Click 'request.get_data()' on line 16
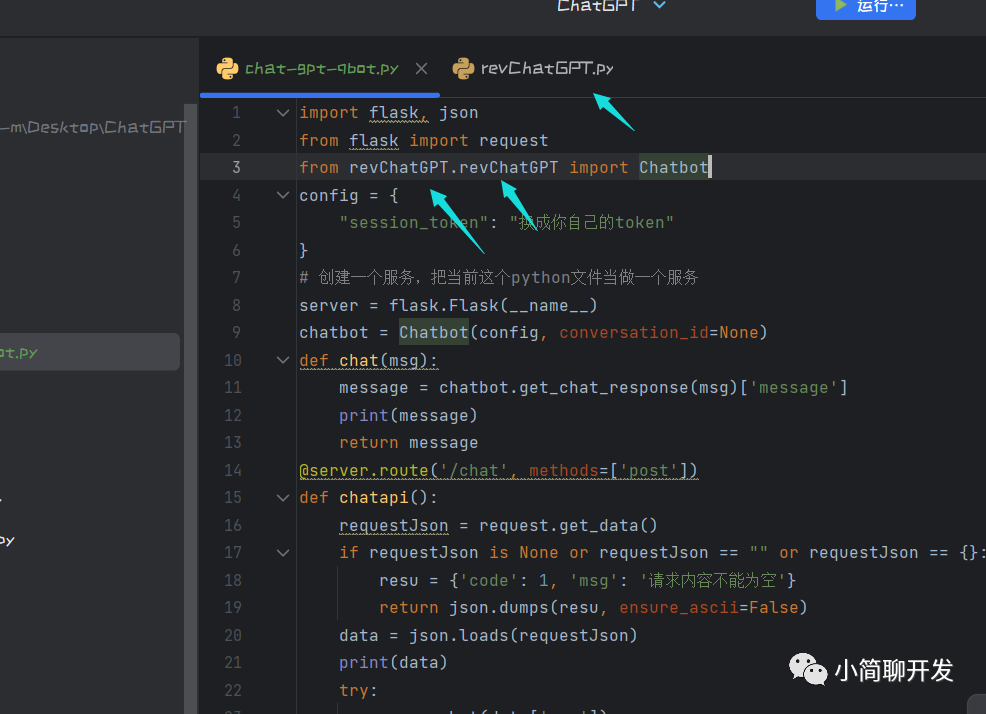The height and width of the screenshot is (714, 986). [x=568, y=525]
